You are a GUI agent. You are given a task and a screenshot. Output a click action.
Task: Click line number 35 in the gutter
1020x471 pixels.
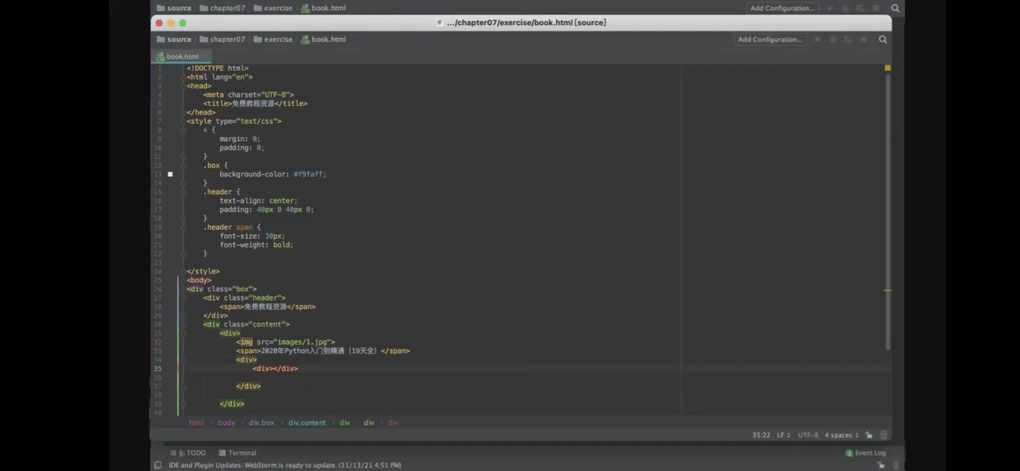coord(158,368)
